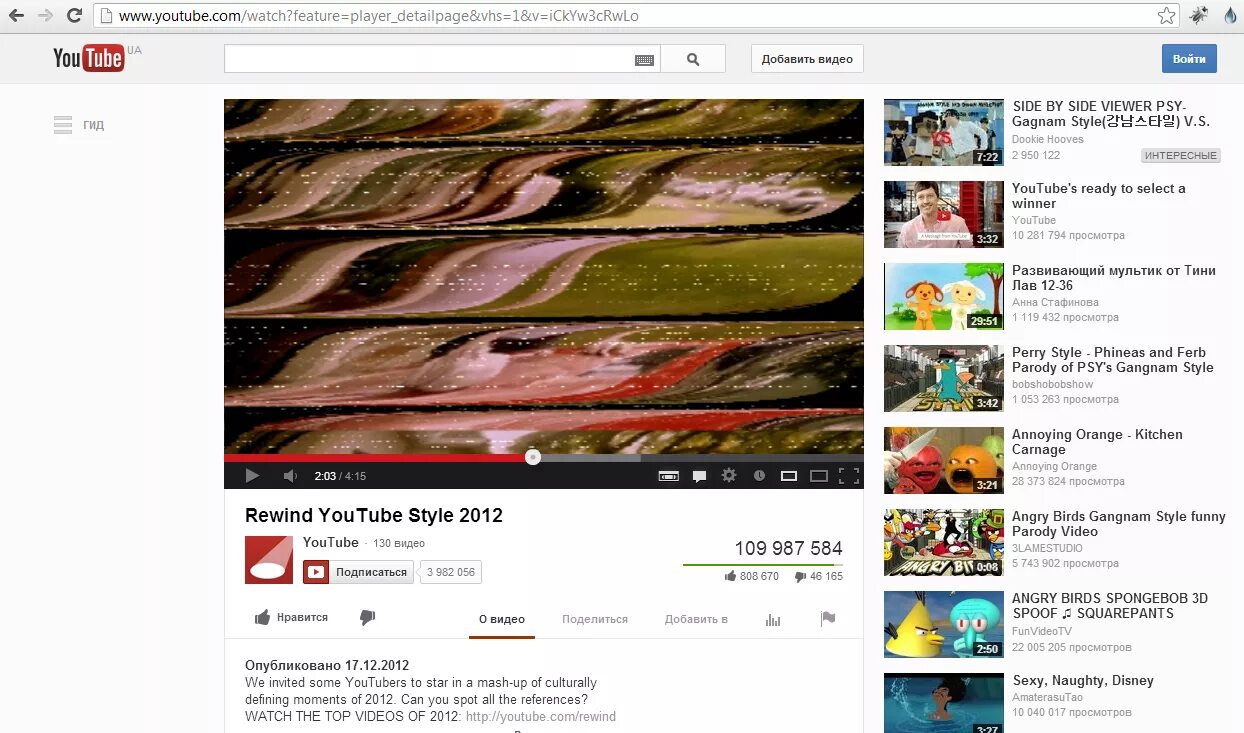Image resolution: width=1244 pixels, height=733 pixels.
Task: View video statistics with the chart icon
Action: [772, 619]
